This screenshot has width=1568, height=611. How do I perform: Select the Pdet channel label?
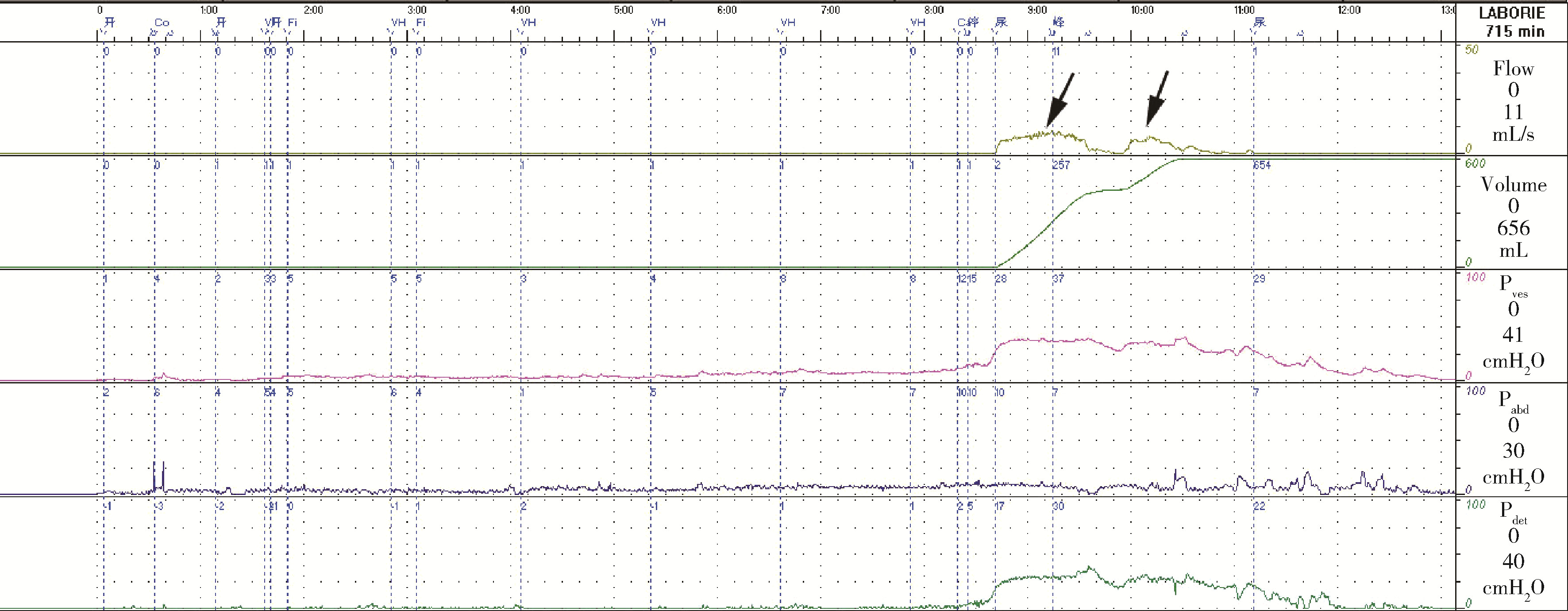click(1512, 514)
